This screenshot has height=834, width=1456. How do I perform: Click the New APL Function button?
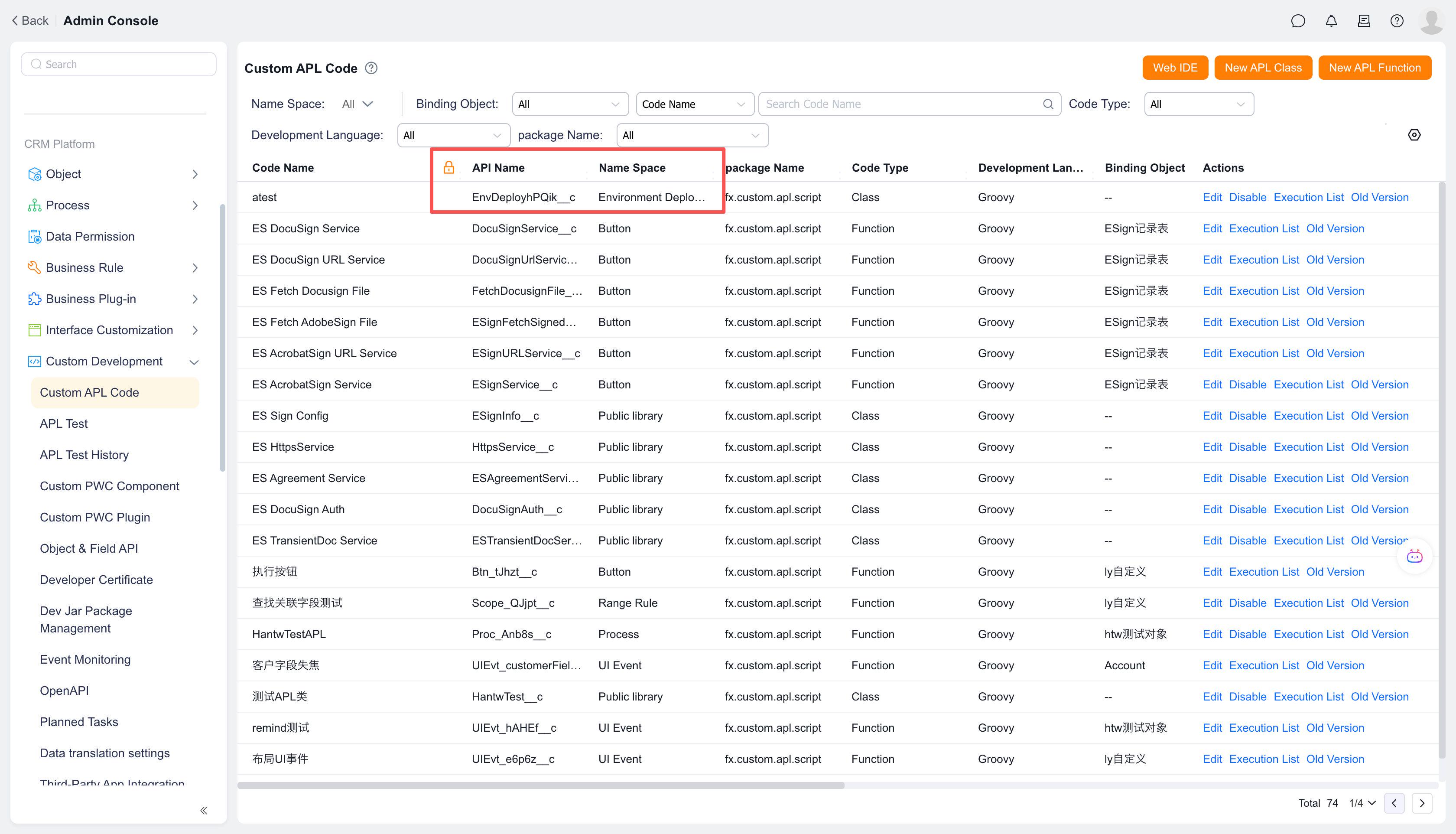[1374, 68]
